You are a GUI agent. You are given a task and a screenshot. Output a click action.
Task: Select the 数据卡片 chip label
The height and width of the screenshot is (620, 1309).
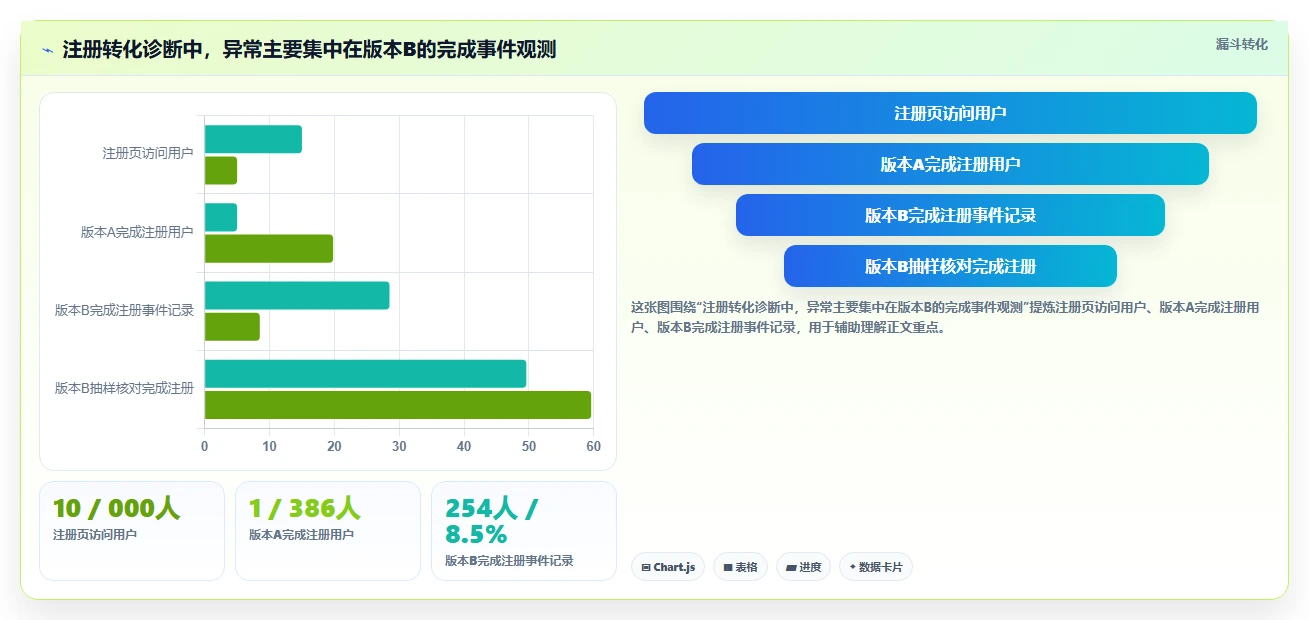pos(881,568)
